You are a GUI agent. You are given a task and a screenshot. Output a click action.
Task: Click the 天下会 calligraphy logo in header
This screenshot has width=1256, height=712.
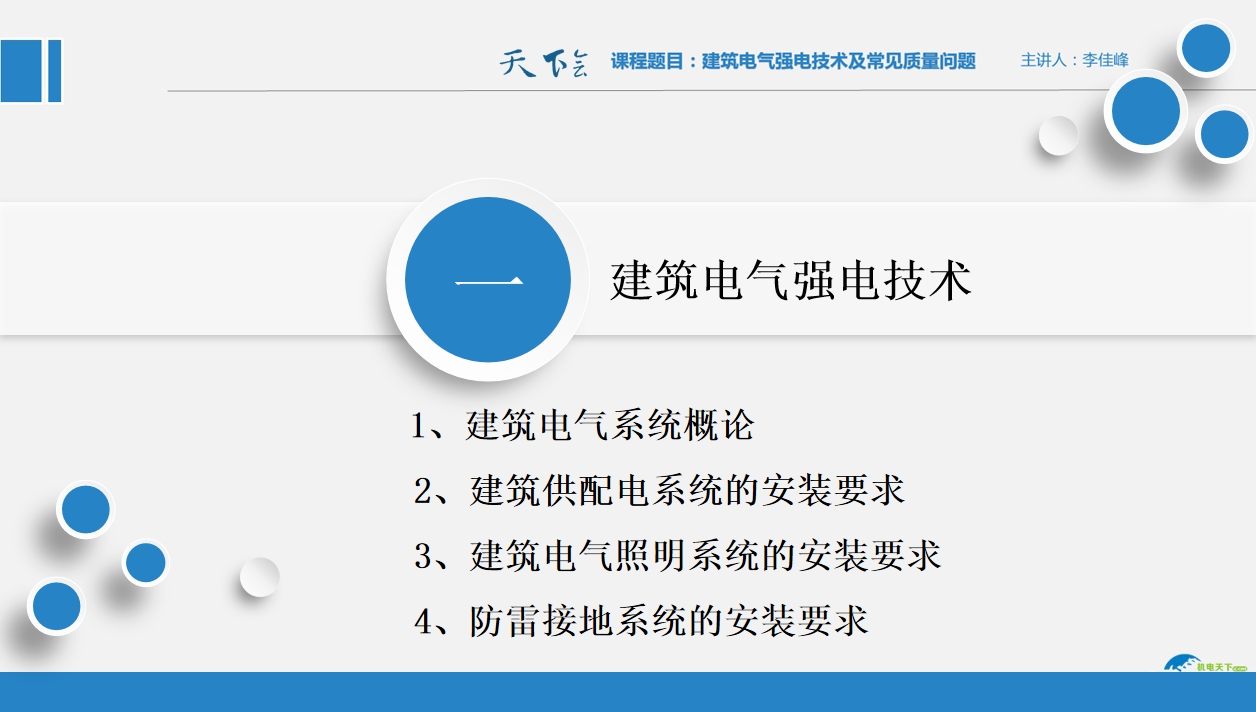point(543,62)
